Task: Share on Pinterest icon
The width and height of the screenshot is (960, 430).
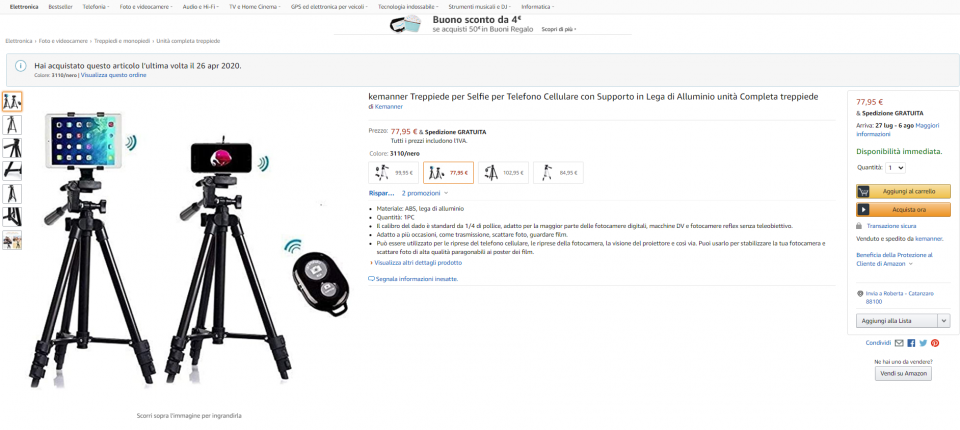Action: click(935, 343)
